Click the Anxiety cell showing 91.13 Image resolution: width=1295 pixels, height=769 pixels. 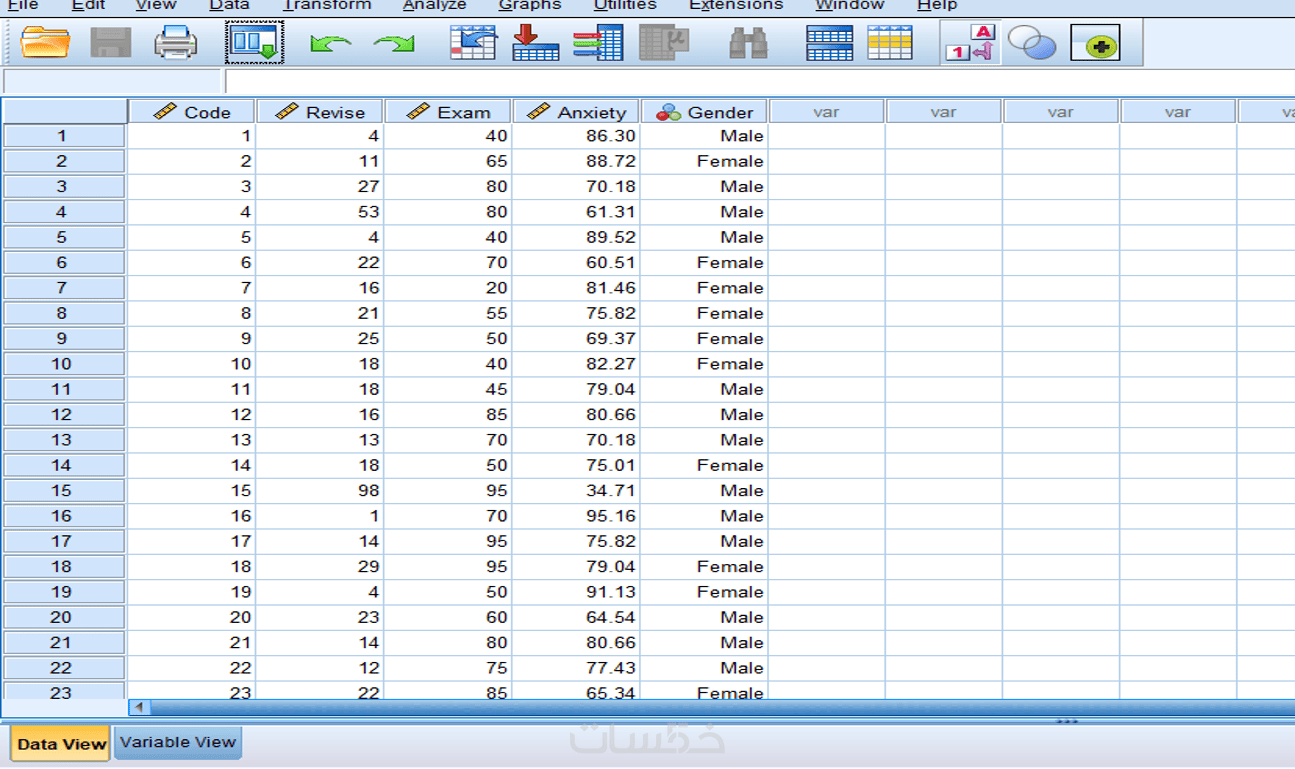coord(576,592)
